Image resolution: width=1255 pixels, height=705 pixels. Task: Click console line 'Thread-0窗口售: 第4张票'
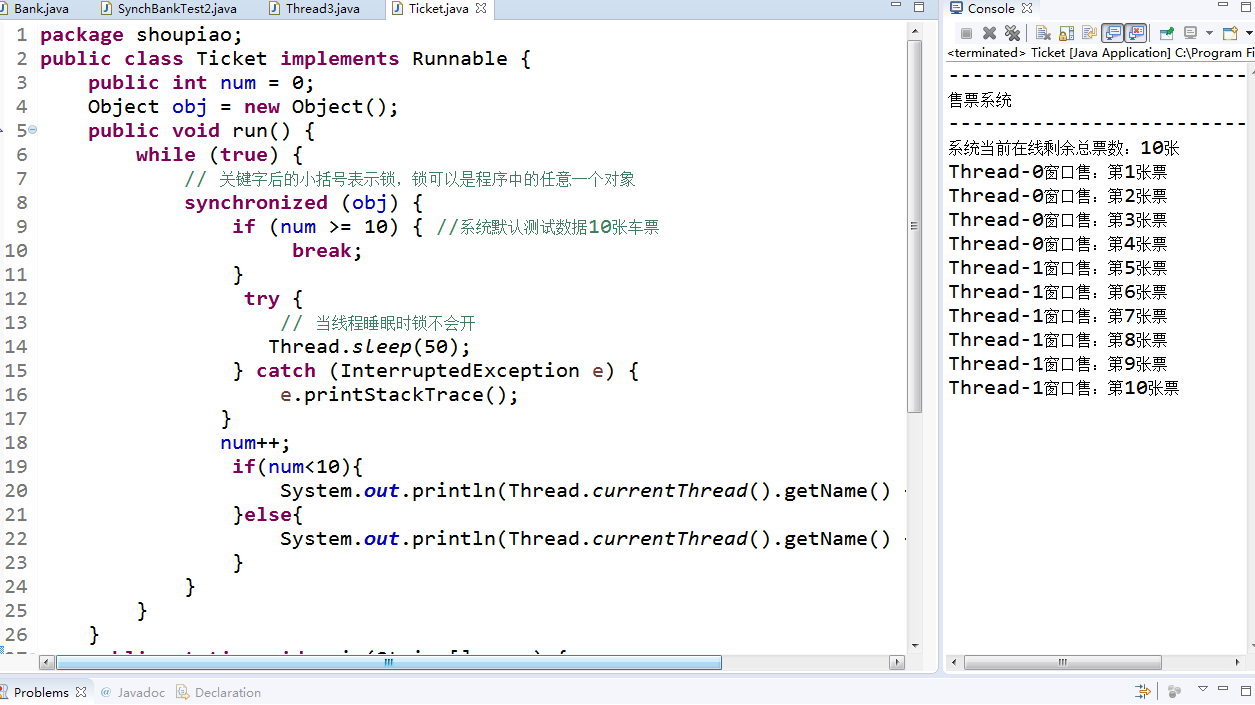[x=1058, y=244]
